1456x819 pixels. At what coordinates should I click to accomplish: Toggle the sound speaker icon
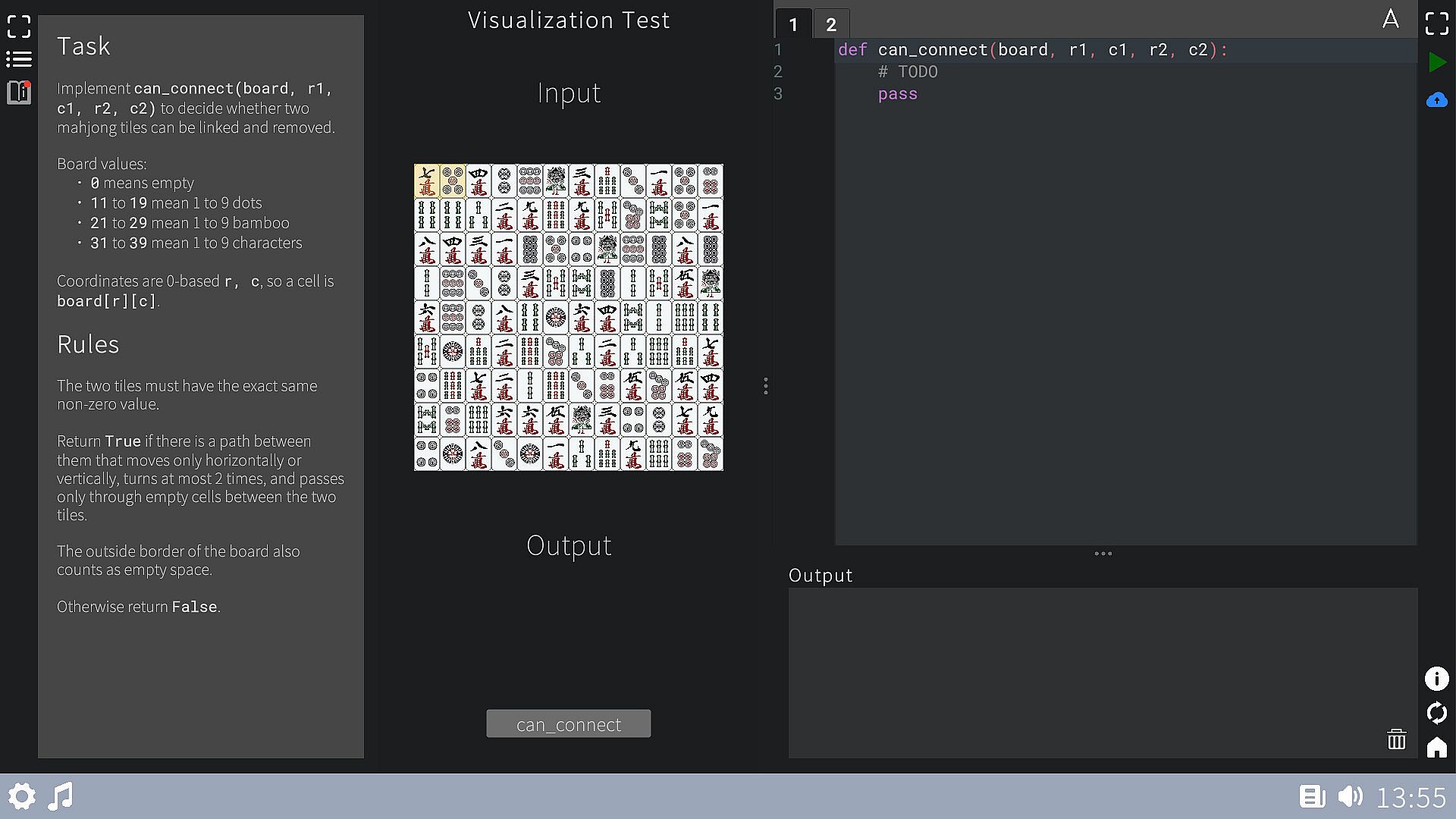click(x=1351, y=796)
